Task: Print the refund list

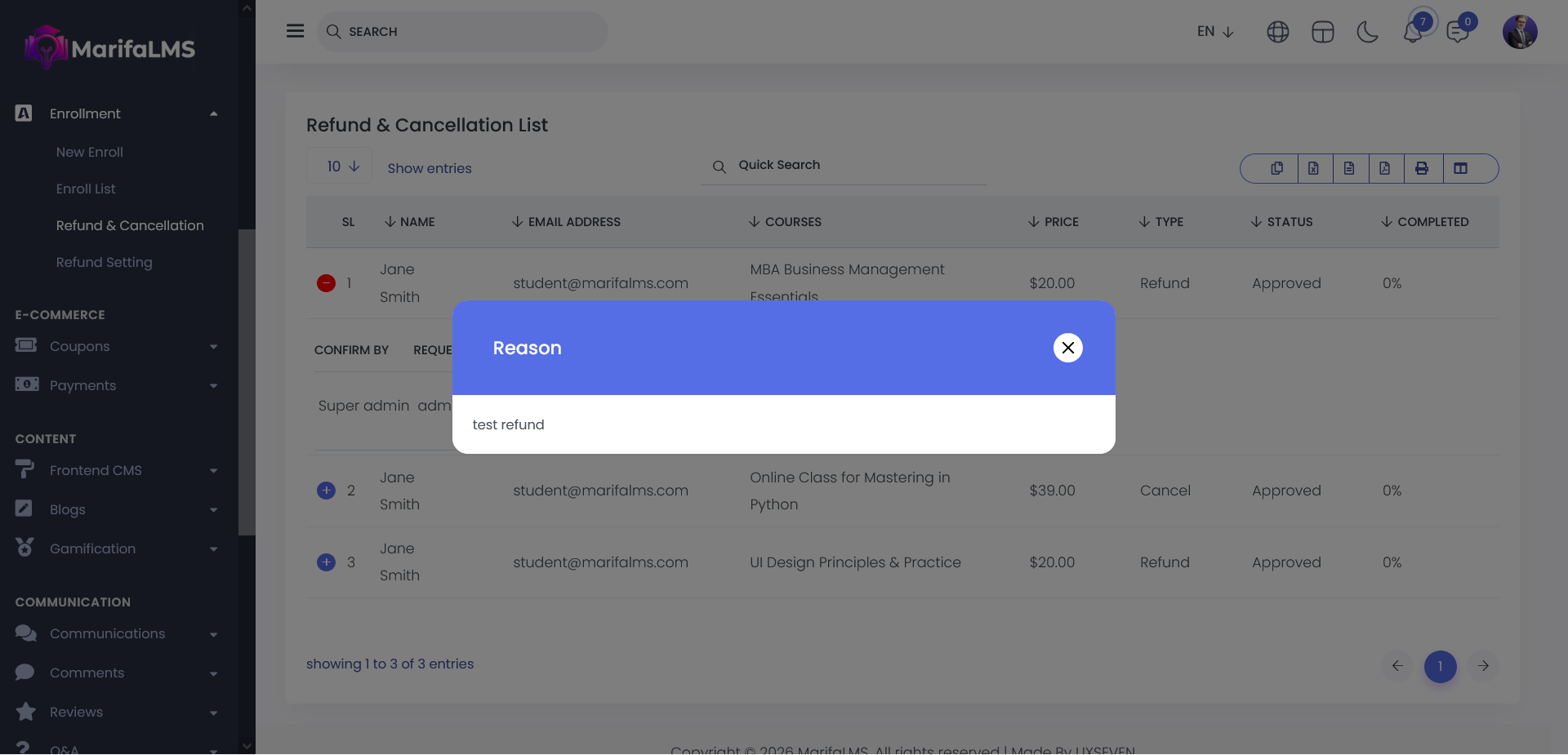Action: coord(1422,168)
